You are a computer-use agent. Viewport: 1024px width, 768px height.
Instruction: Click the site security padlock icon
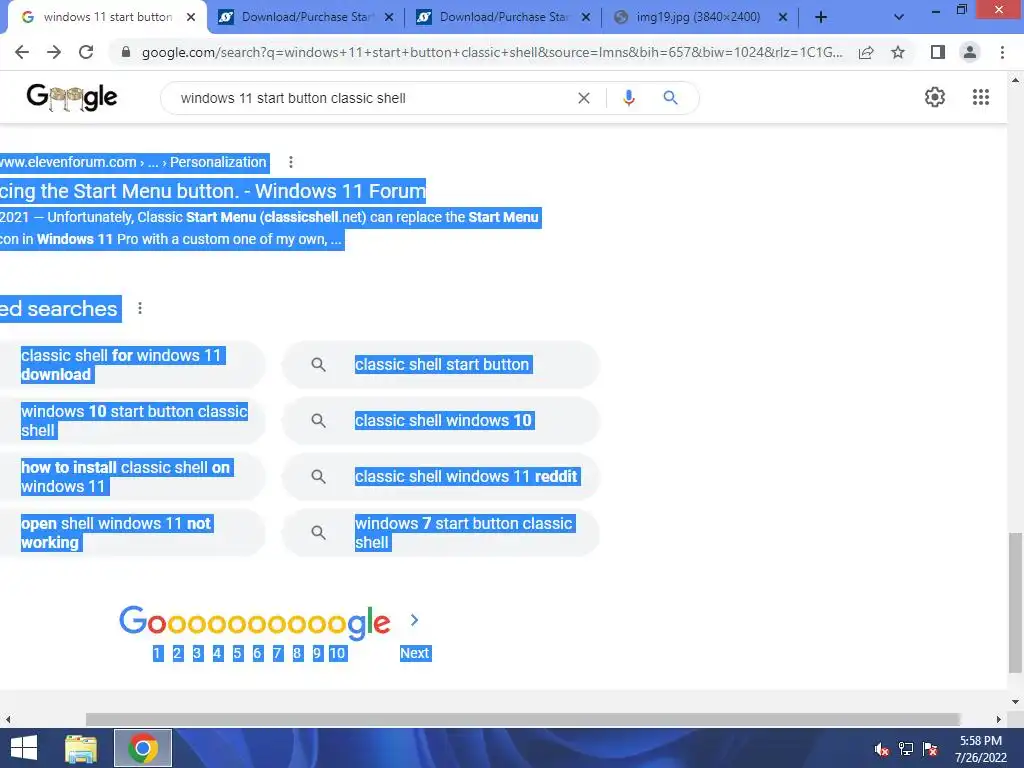point(126,52)
